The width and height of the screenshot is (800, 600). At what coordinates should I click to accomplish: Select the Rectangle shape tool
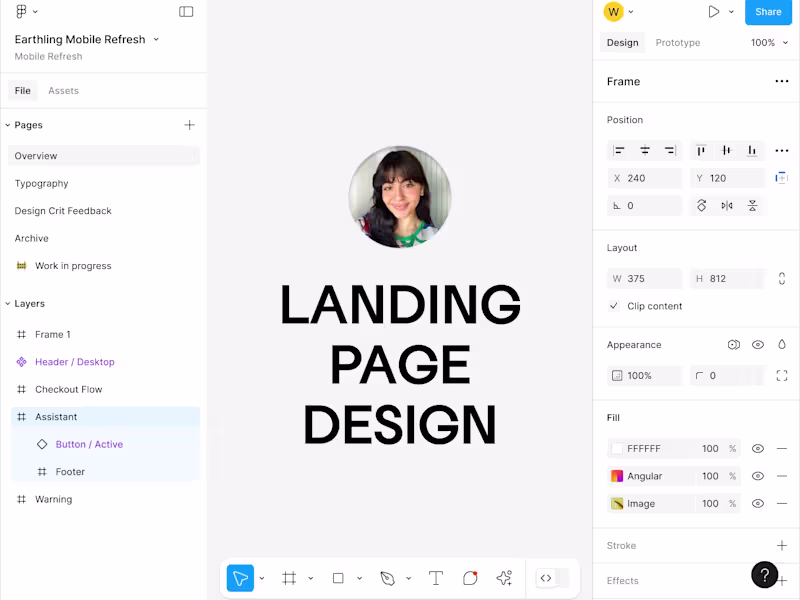click(x=337, y=578)
